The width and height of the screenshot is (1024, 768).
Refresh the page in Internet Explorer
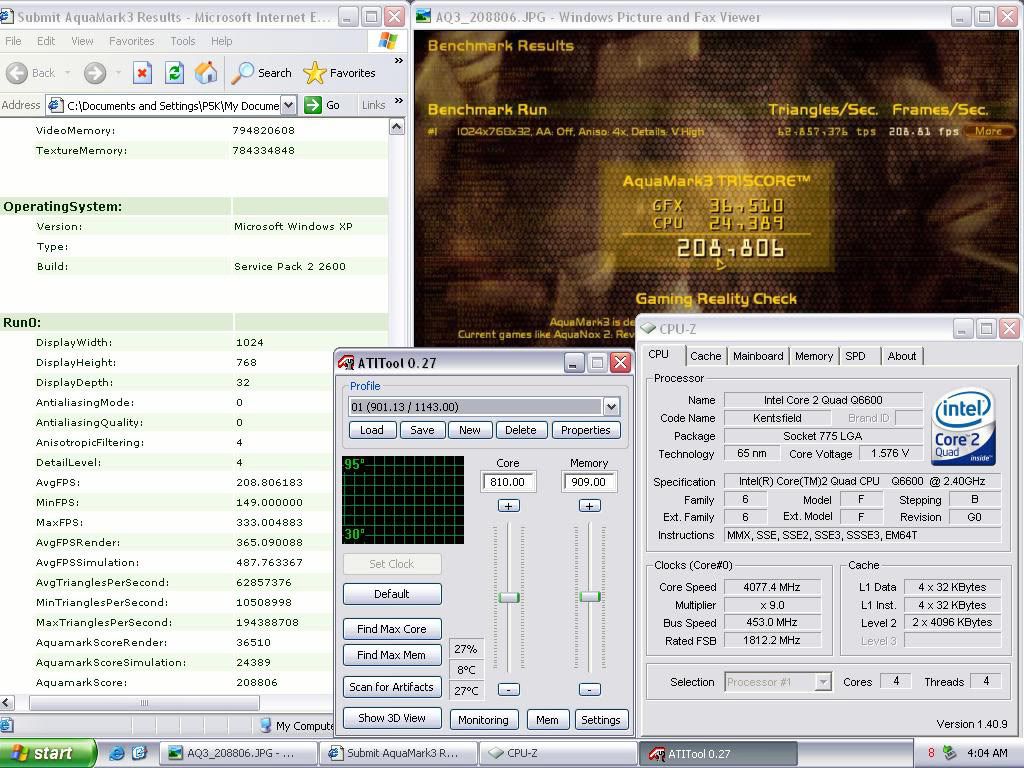(174, 72)
